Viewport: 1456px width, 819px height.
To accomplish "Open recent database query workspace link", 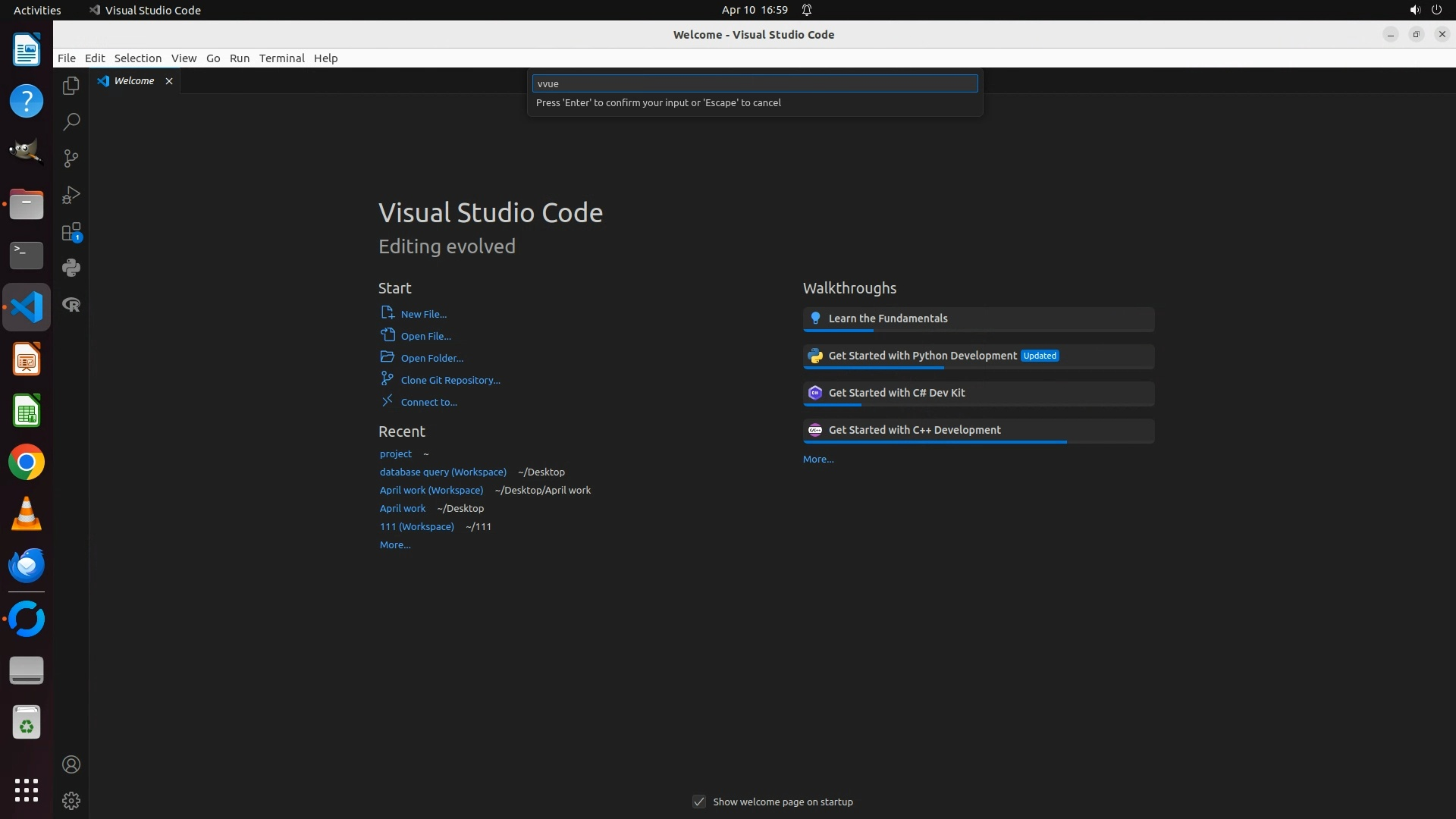I will [443, 472].
